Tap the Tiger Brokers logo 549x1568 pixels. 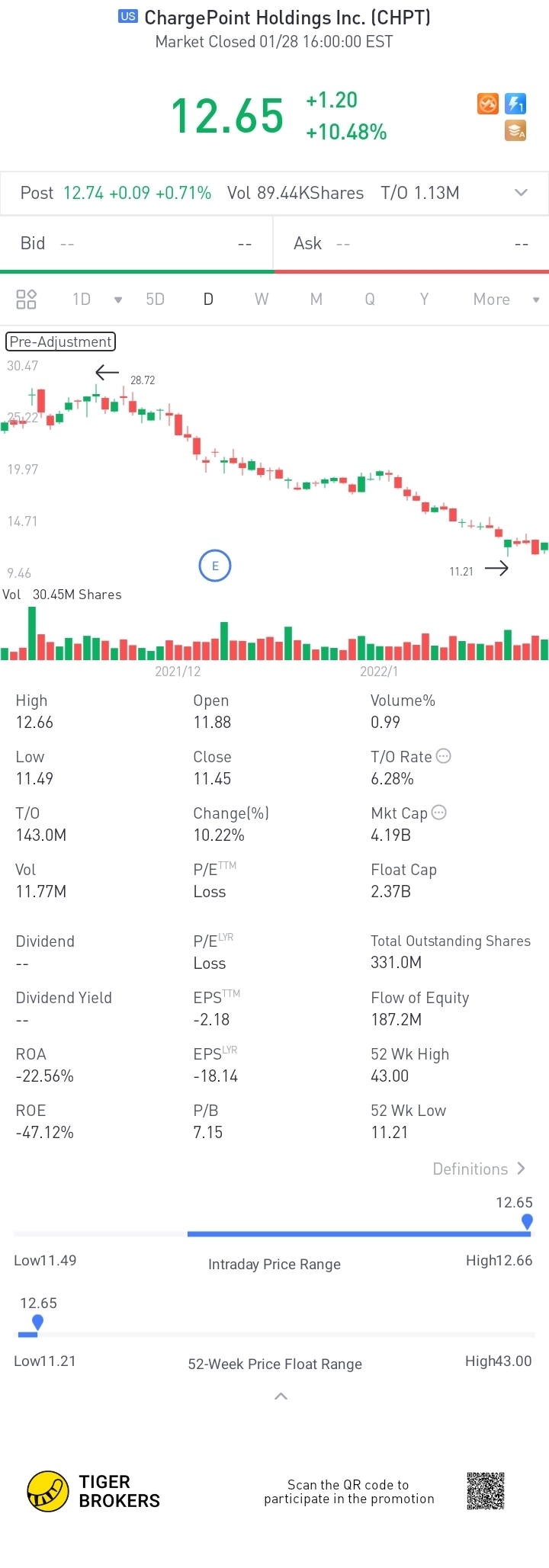(48, 1491)
